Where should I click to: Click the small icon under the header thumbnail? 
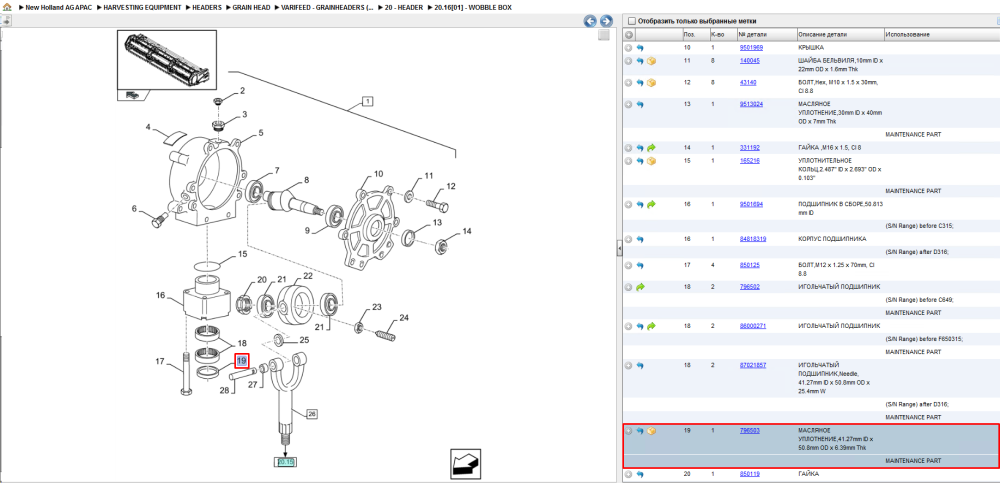[131, 95]
